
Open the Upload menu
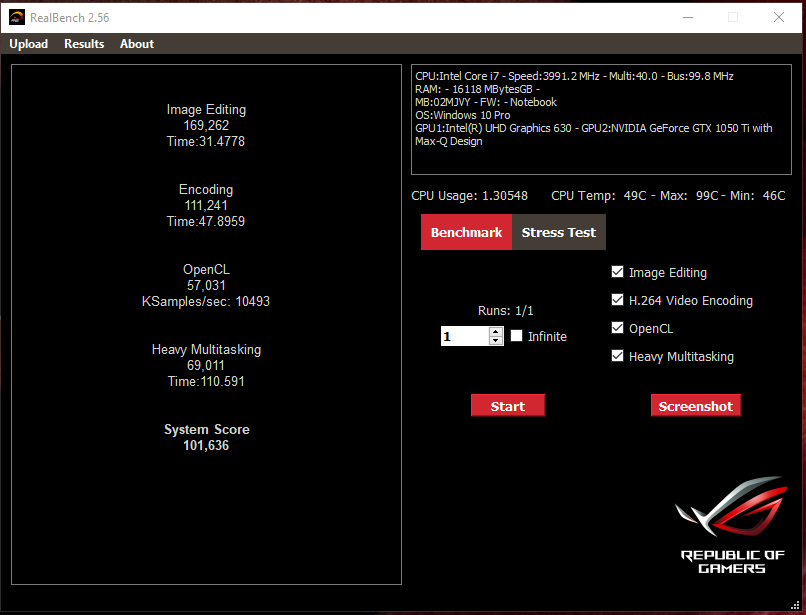[29, 44]
